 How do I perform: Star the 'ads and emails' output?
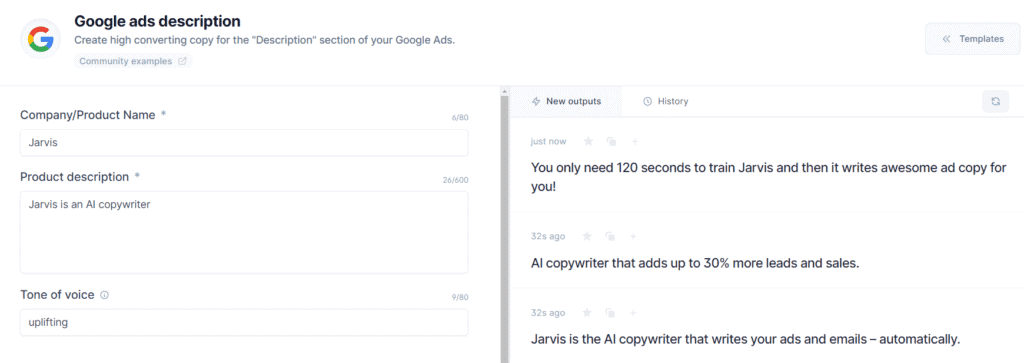[x=587, y=313]
